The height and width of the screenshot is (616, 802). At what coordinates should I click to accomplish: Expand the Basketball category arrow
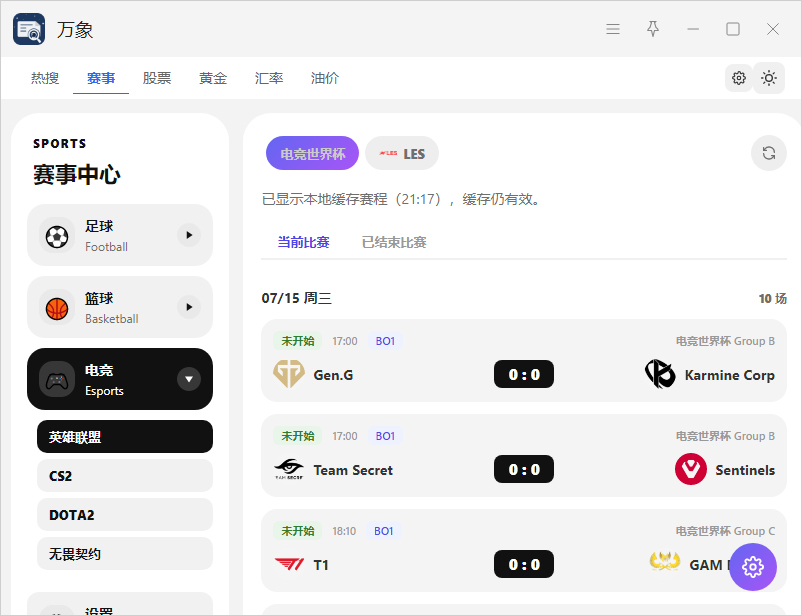click(x=189, y=307)
